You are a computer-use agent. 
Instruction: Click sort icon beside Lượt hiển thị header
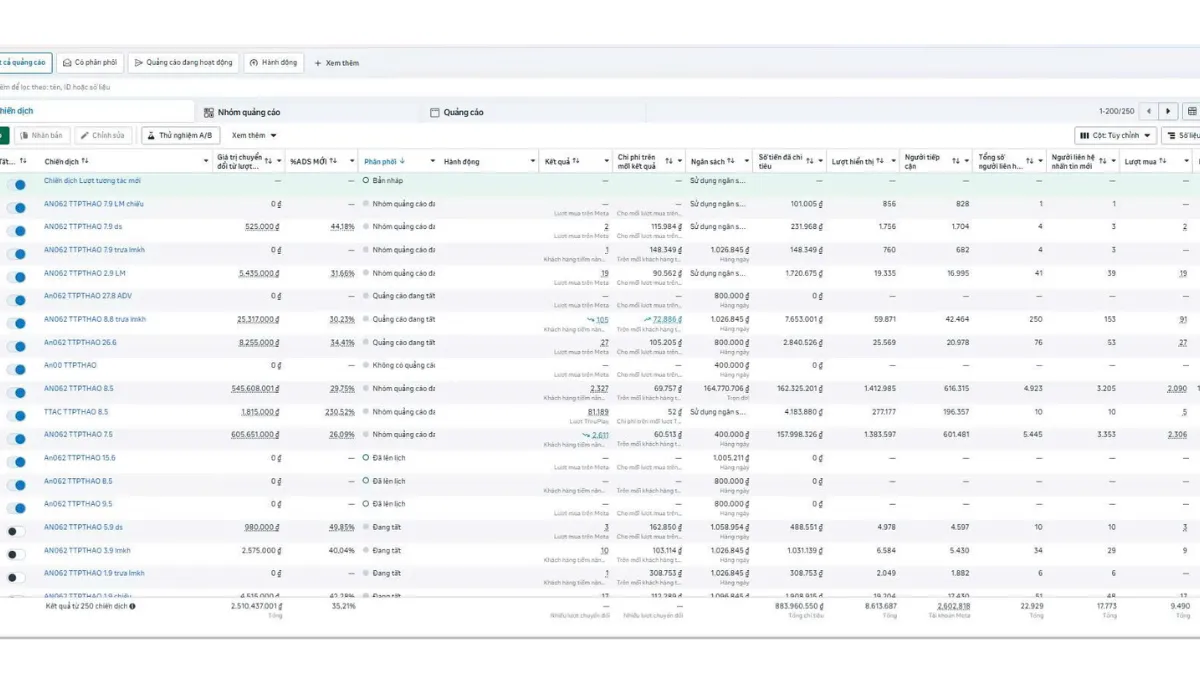(x=881, y=161)
